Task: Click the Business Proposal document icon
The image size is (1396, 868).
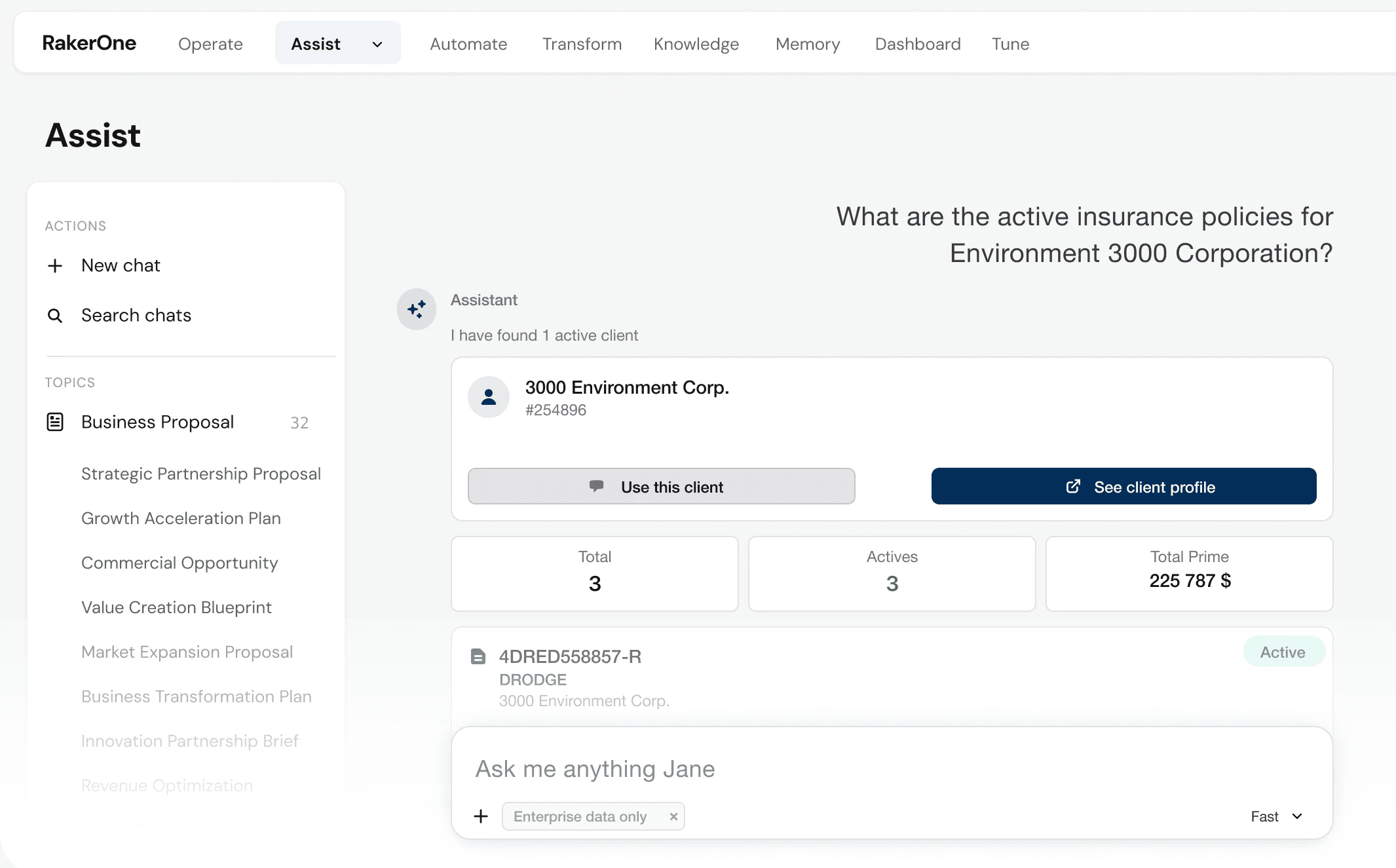Action: 55,422
